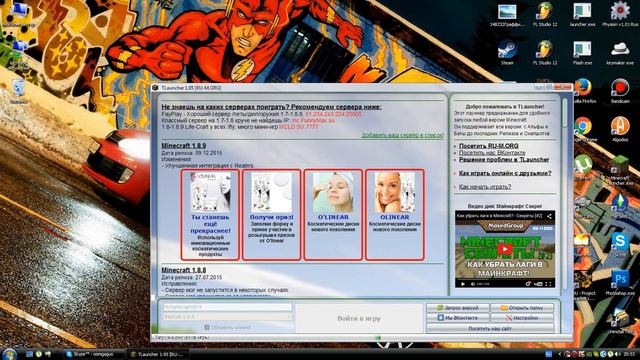Viewport: 640px width, 360px height.
Task: Click 'Мы ВКонтакте' button
Action: click(458, 318)
